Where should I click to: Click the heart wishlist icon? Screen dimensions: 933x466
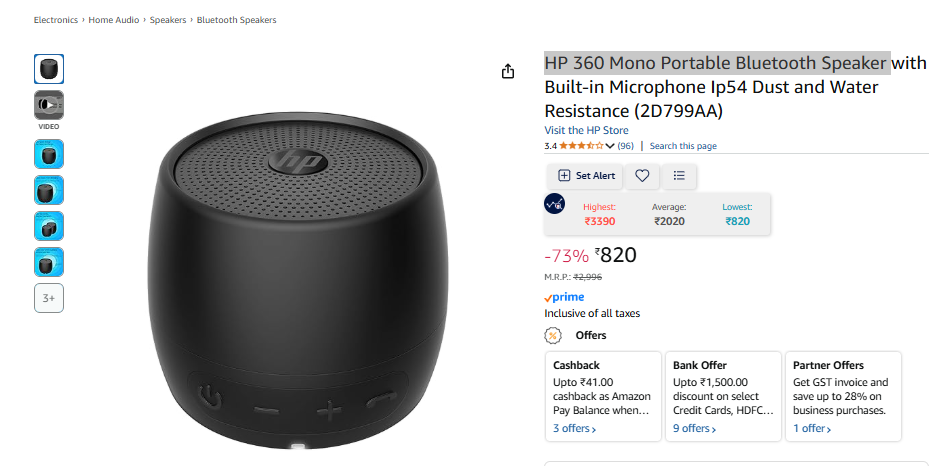[x=642, y=176]
